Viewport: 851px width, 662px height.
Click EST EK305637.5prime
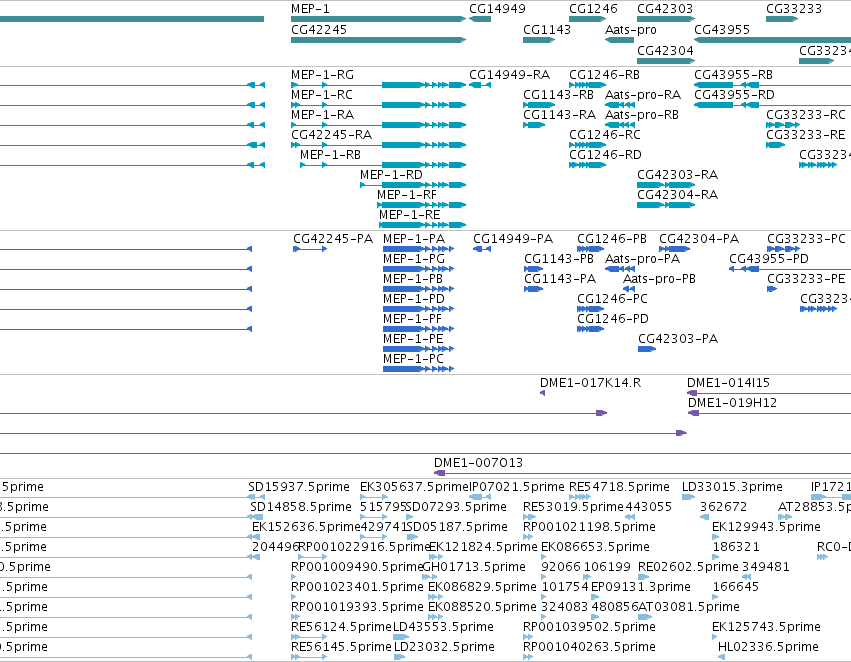coord(414,488)
